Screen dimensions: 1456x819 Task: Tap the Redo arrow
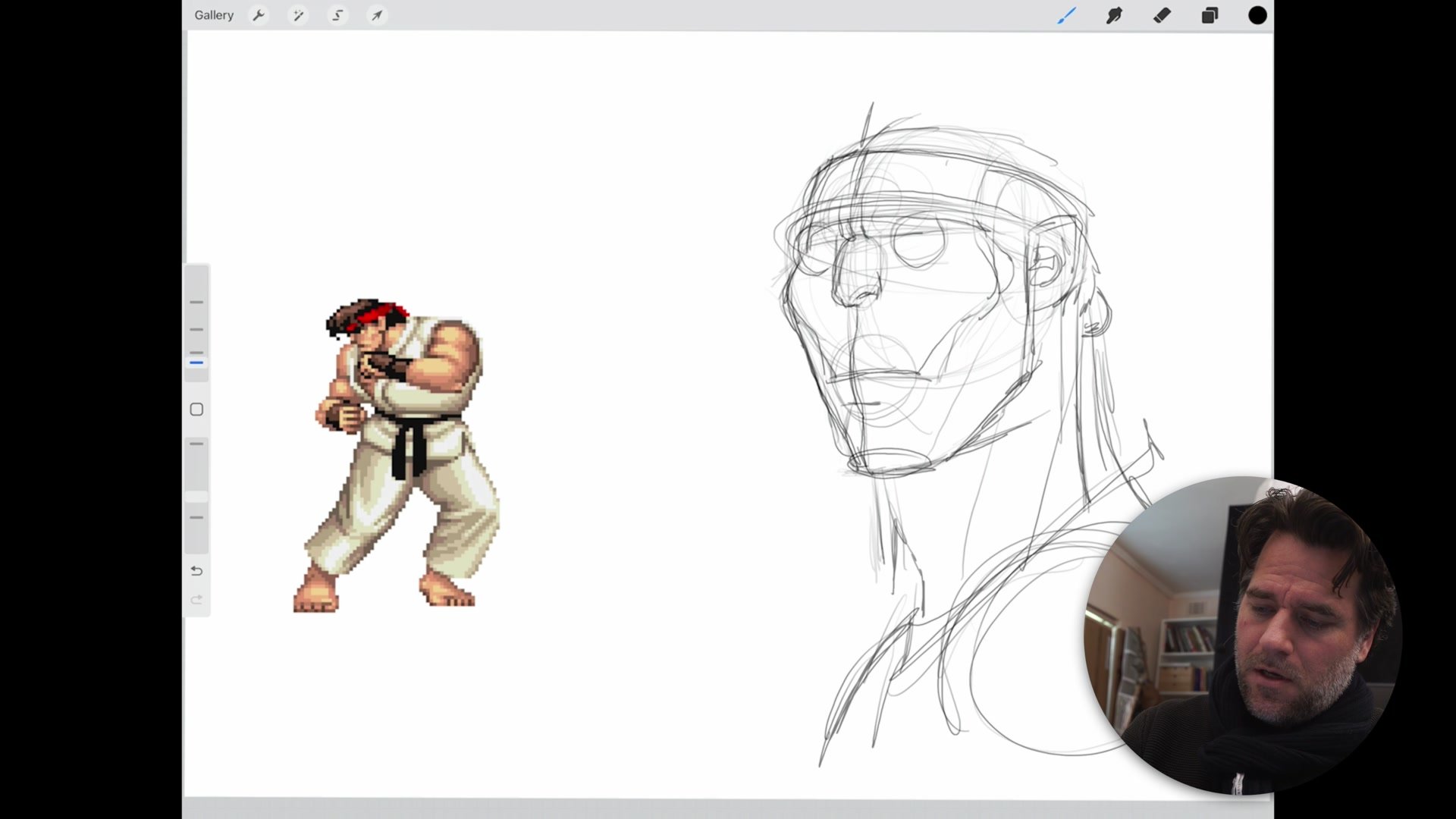196,600
